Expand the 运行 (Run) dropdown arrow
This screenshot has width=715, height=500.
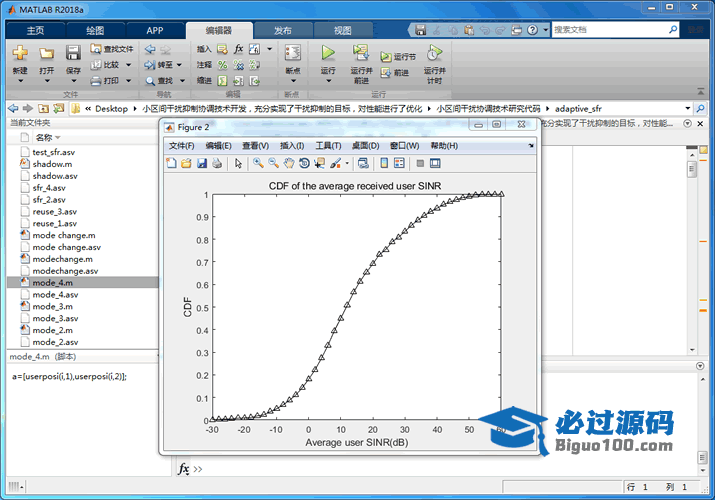pos(328,81)
